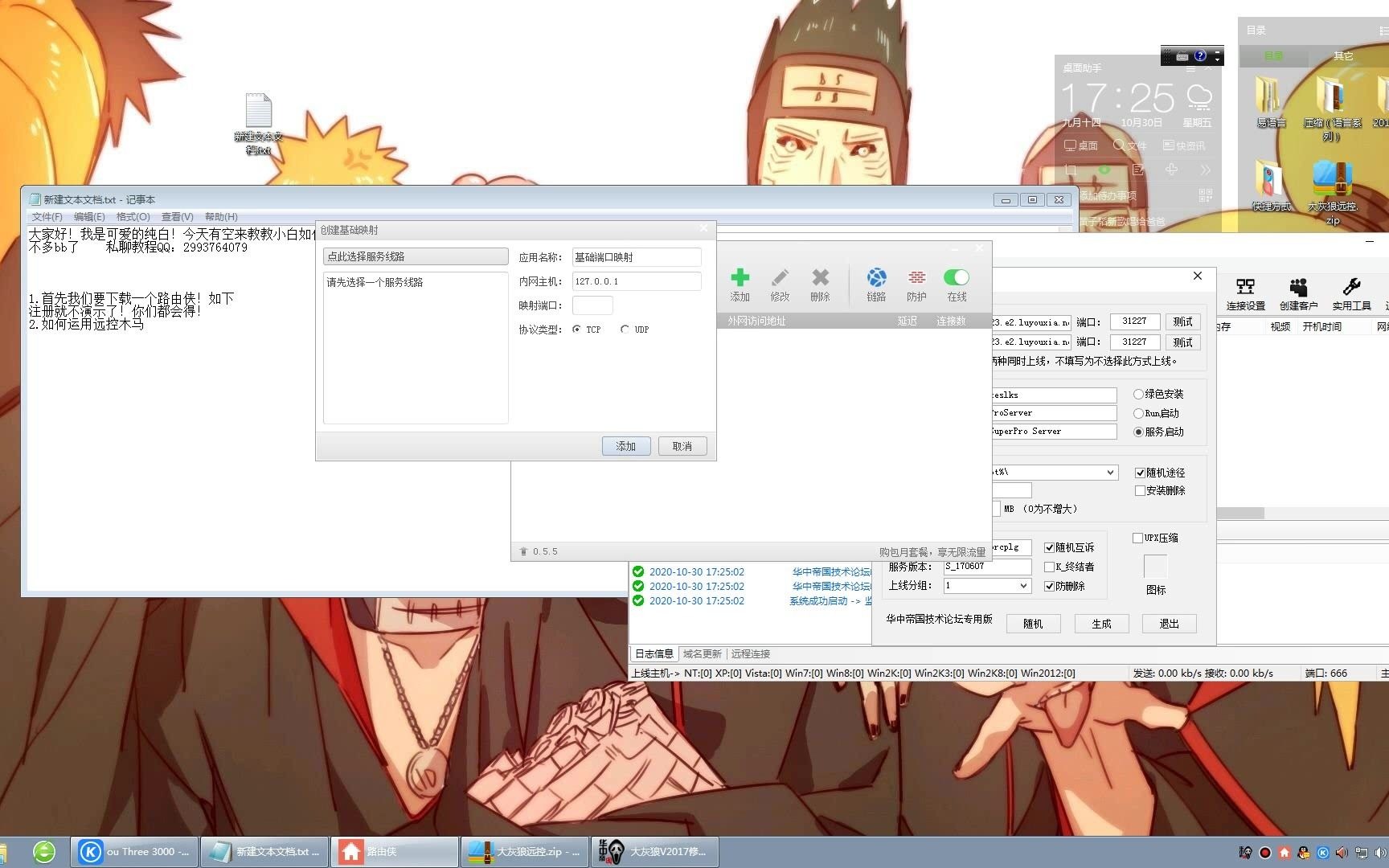Click the red record icon in system tray

tap(1264, 853)
